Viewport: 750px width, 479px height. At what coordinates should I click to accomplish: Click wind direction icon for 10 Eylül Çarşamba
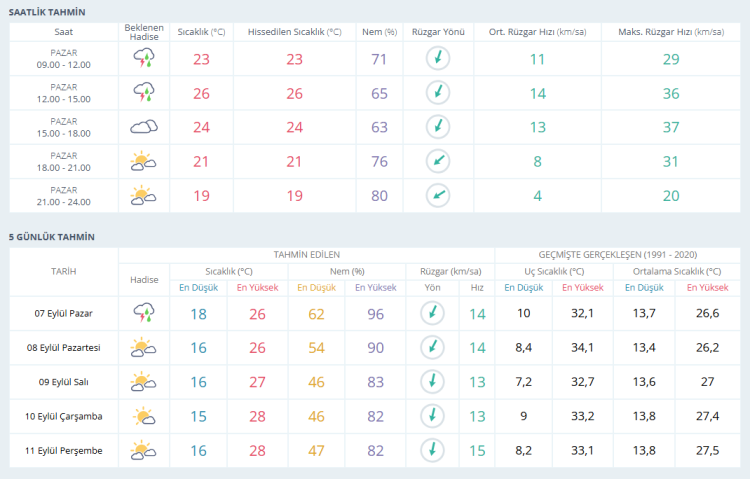pos(432,416)
